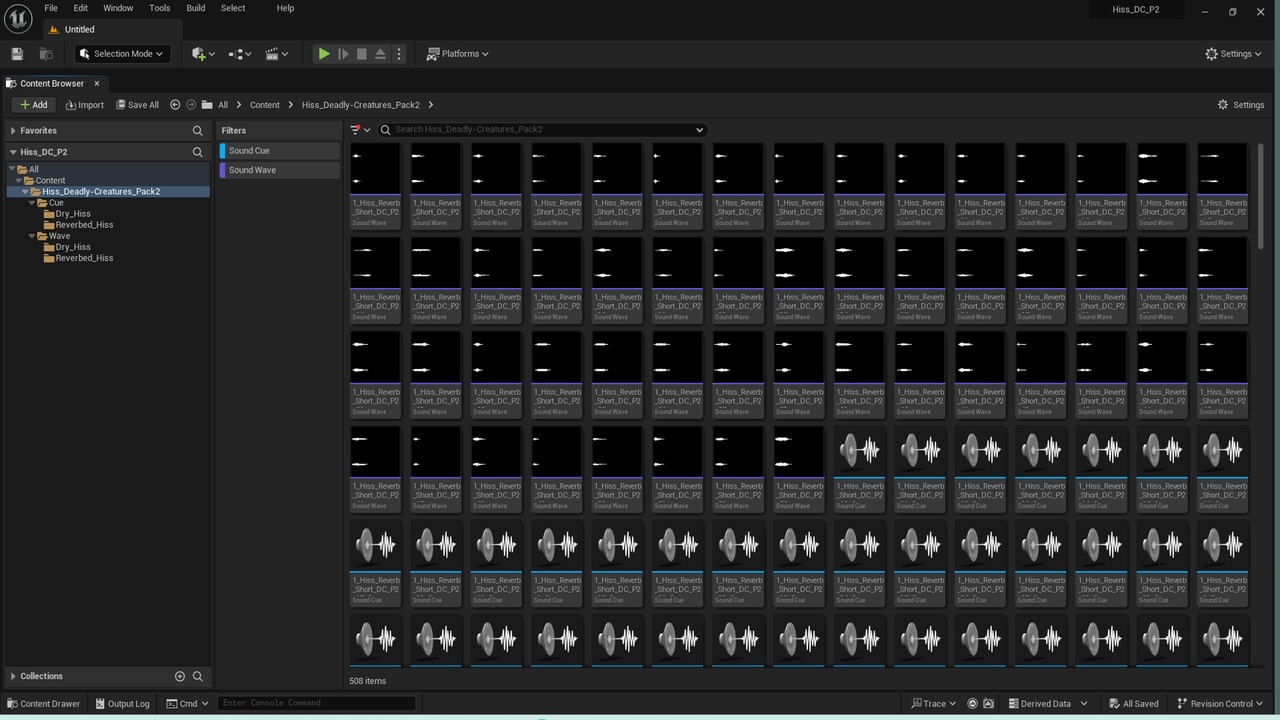This screenshot has width=1280, height=720.
Task: Open the Trace dropdown in status bar
Action: 934,704
